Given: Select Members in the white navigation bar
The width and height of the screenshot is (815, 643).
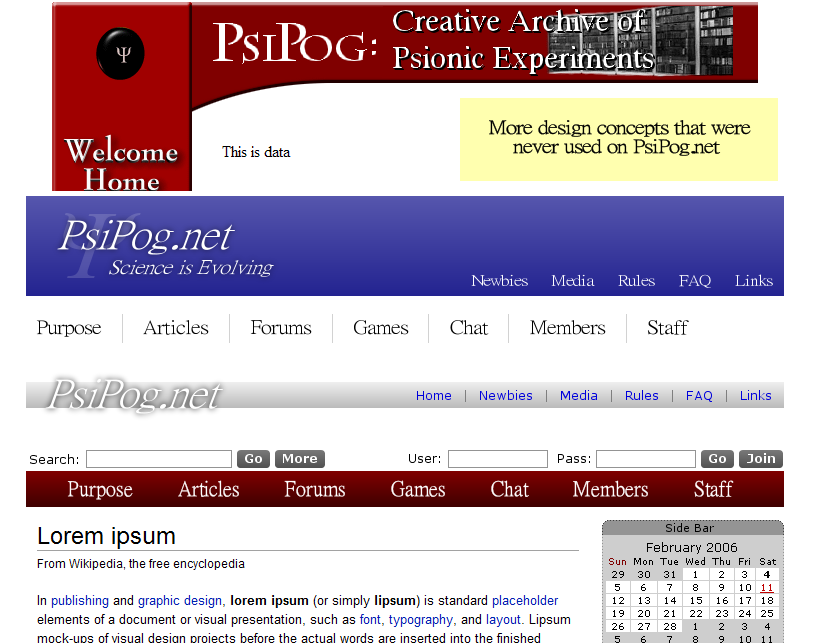Looking at the screenshot, I should coord(568,328).
